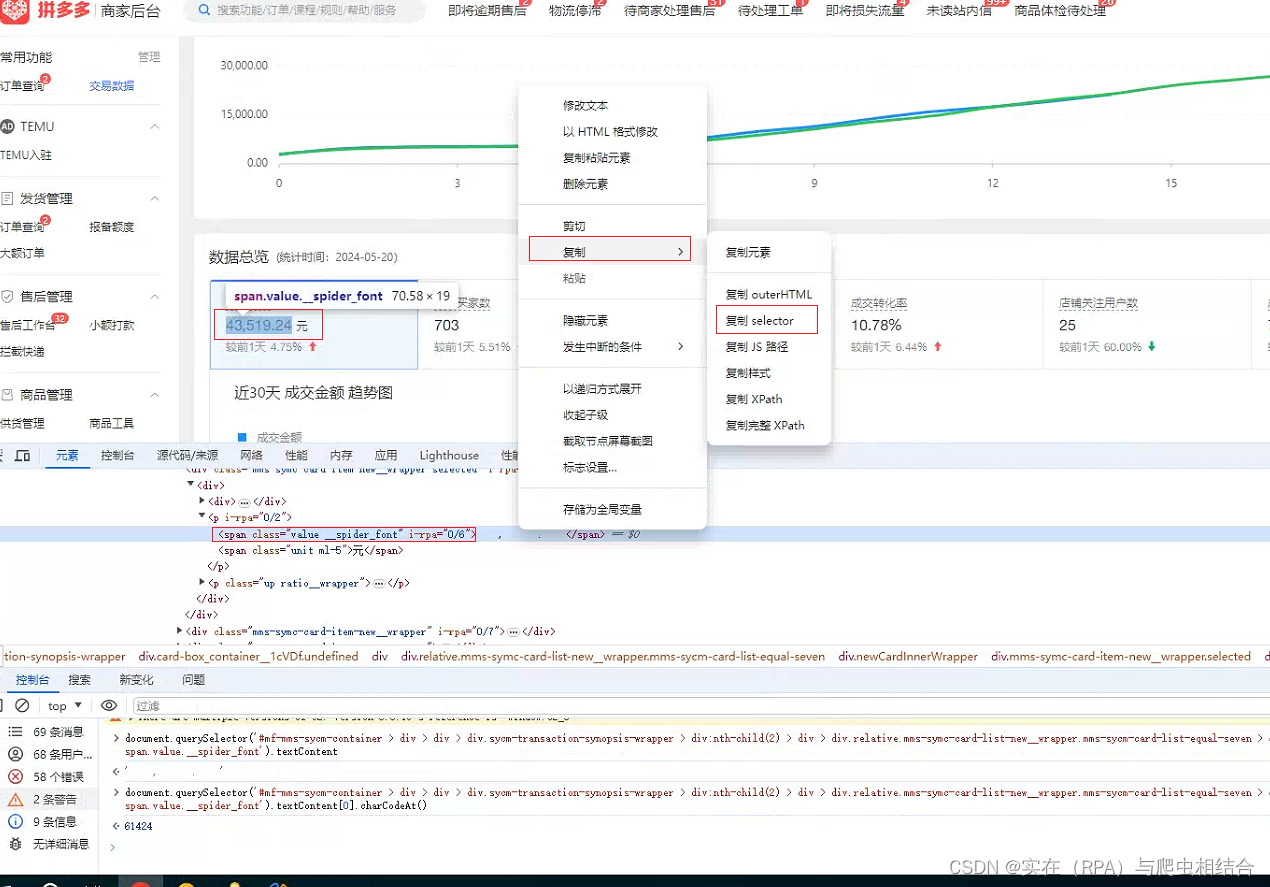
Task: Select the clear console icon
Action: (x=22, y=705)
